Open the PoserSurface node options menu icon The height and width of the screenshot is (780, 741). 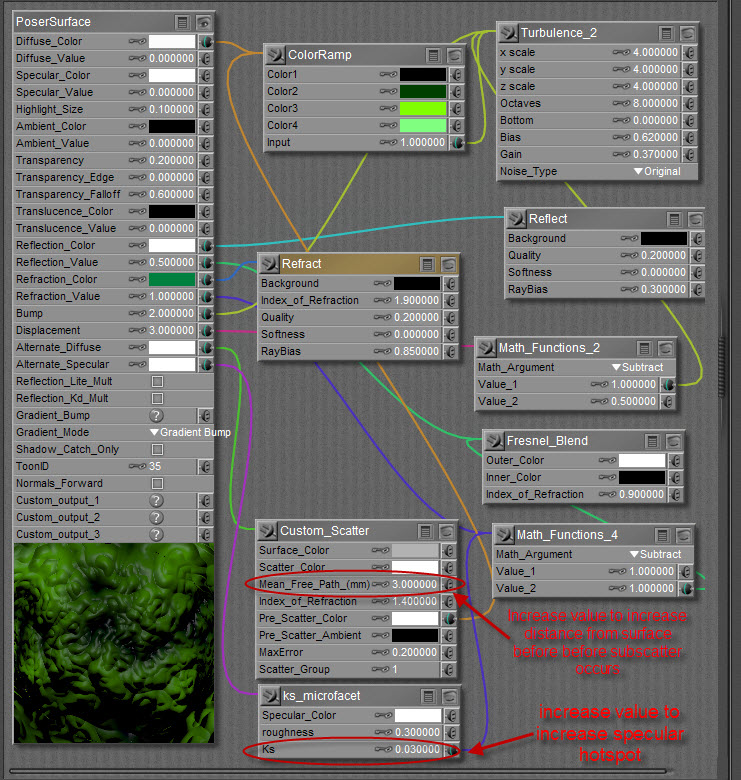click(x=183, y=22)
